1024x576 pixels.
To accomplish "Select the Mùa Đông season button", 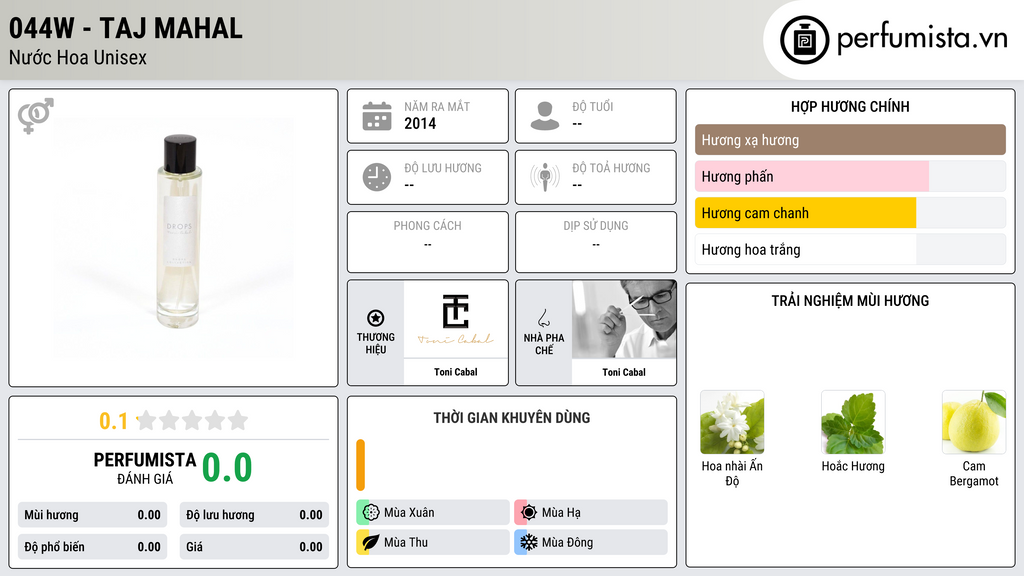I will pos(591,542).
